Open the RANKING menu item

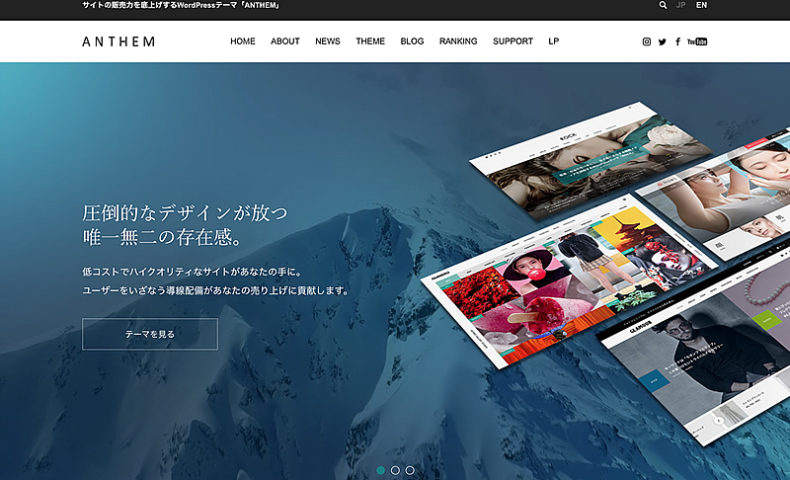click(x=458, y=41)
